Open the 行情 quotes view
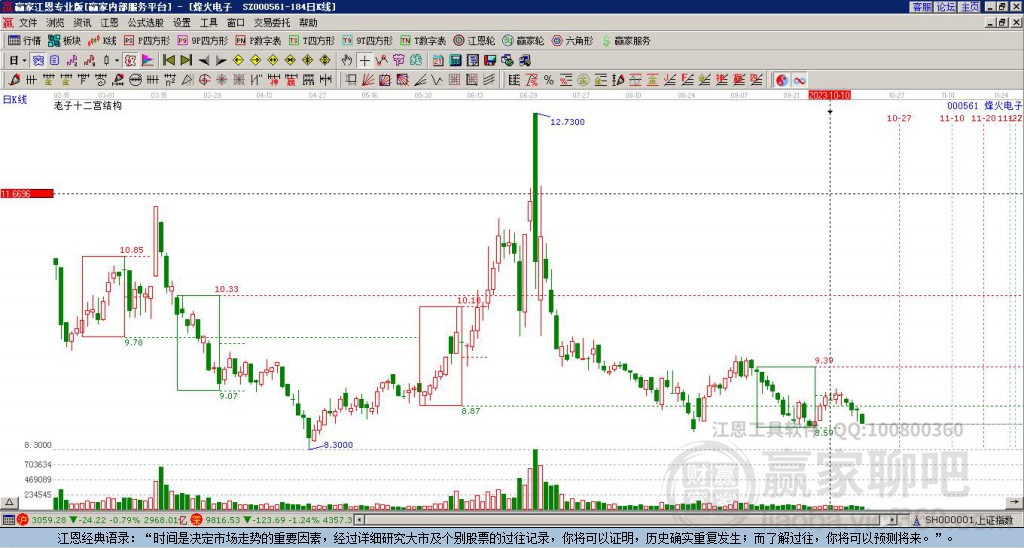This screenshot has height=548, width=1024. [x=25, y=40]
